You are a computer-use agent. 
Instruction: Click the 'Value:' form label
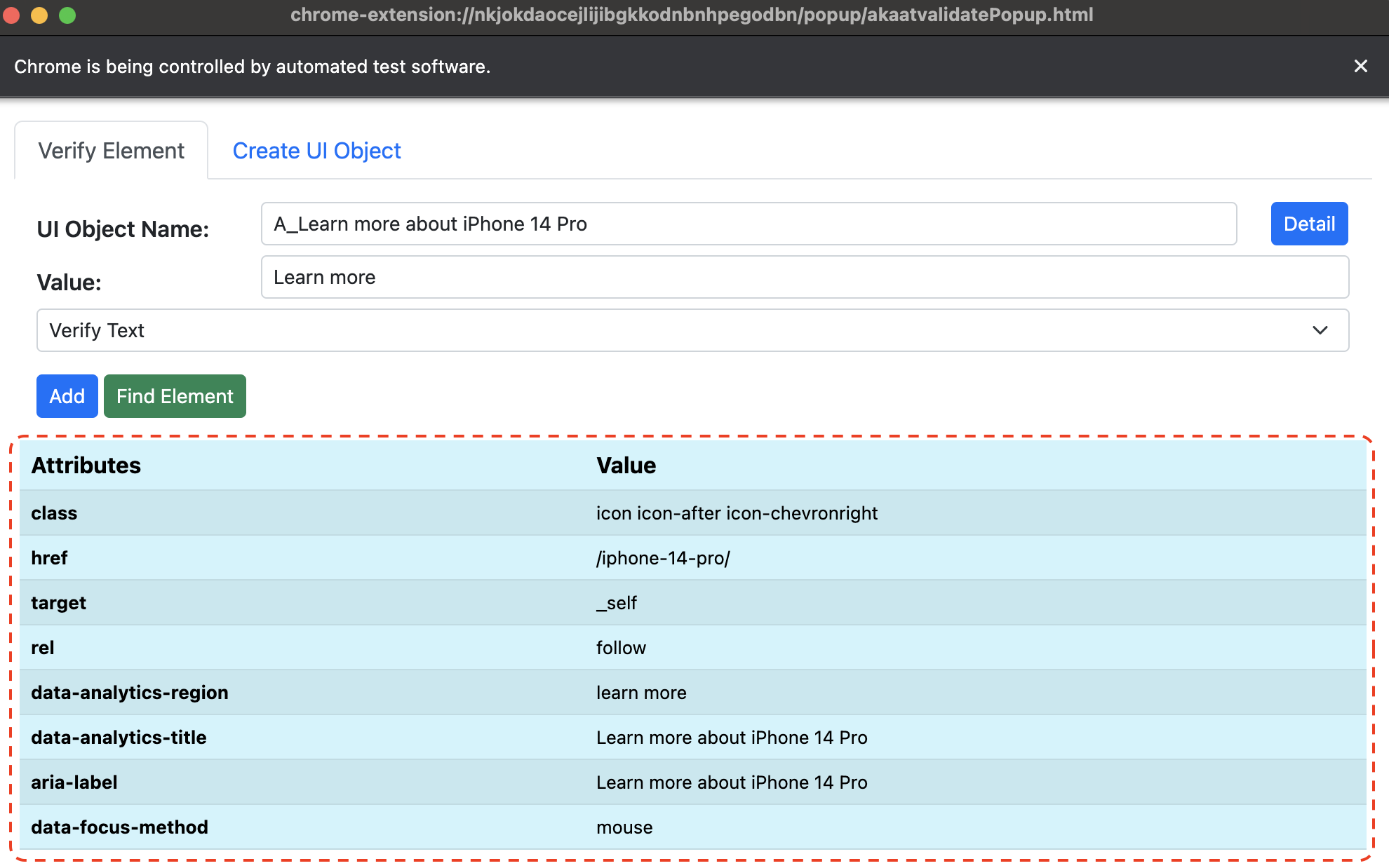(x=69, y=283)
